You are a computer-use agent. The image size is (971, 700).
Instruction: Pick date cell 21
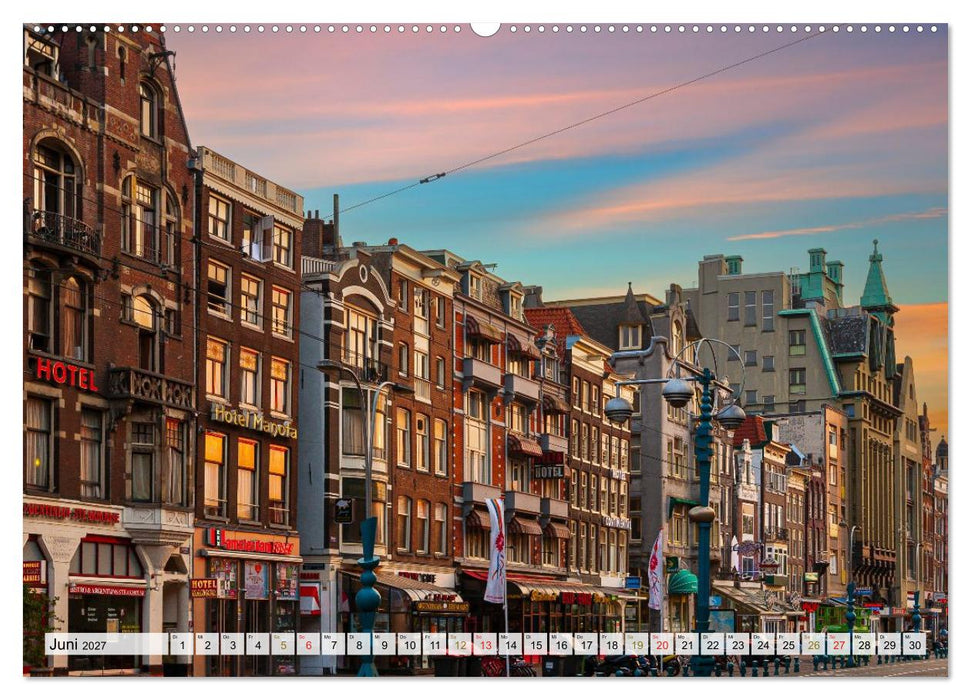pos(688,644)
